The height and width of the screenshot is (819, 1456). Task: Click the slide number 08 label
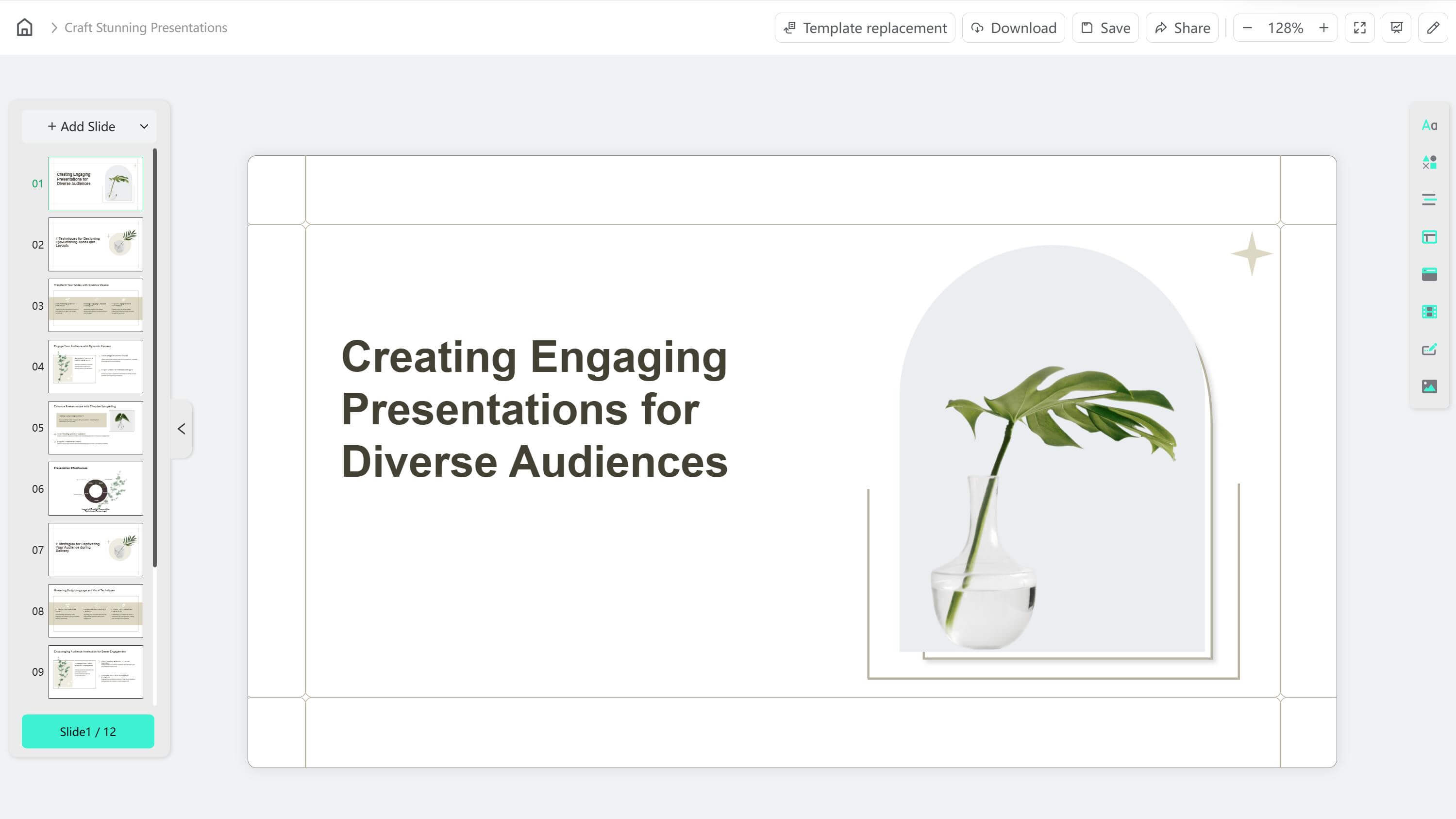37,611
